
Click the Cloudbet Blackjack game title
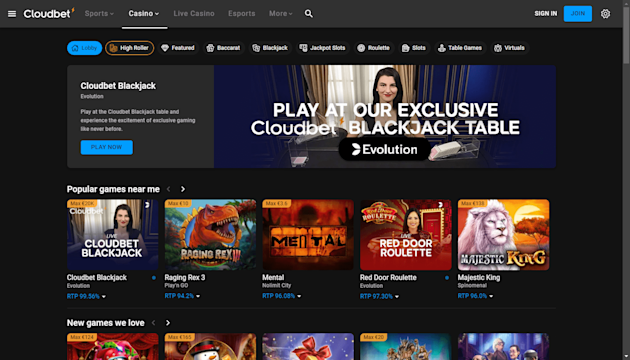[97, 278]
